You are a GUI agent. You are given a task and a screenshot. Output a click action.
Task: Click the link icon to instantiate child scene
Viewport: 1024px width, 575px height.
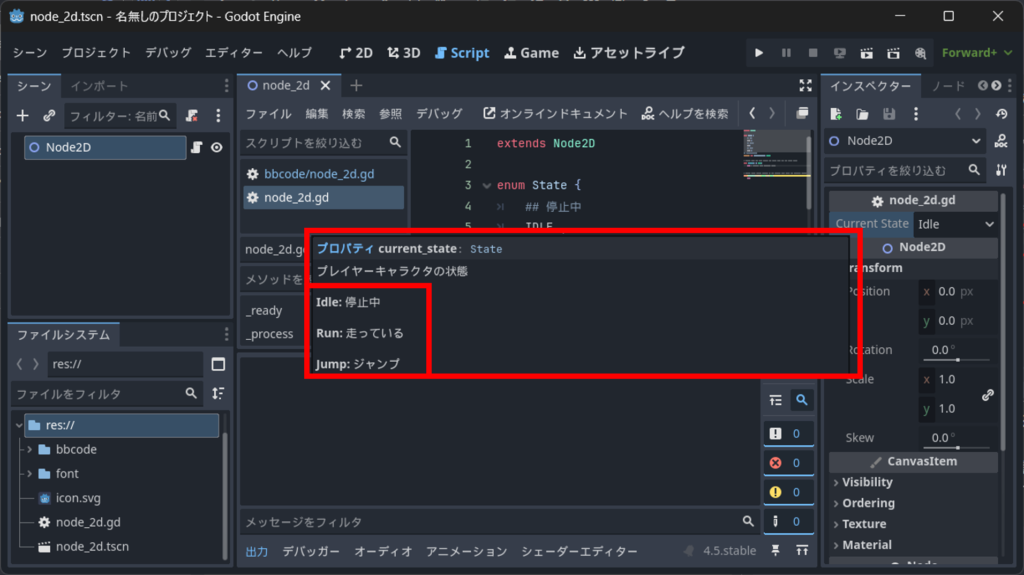coord(49,116)
